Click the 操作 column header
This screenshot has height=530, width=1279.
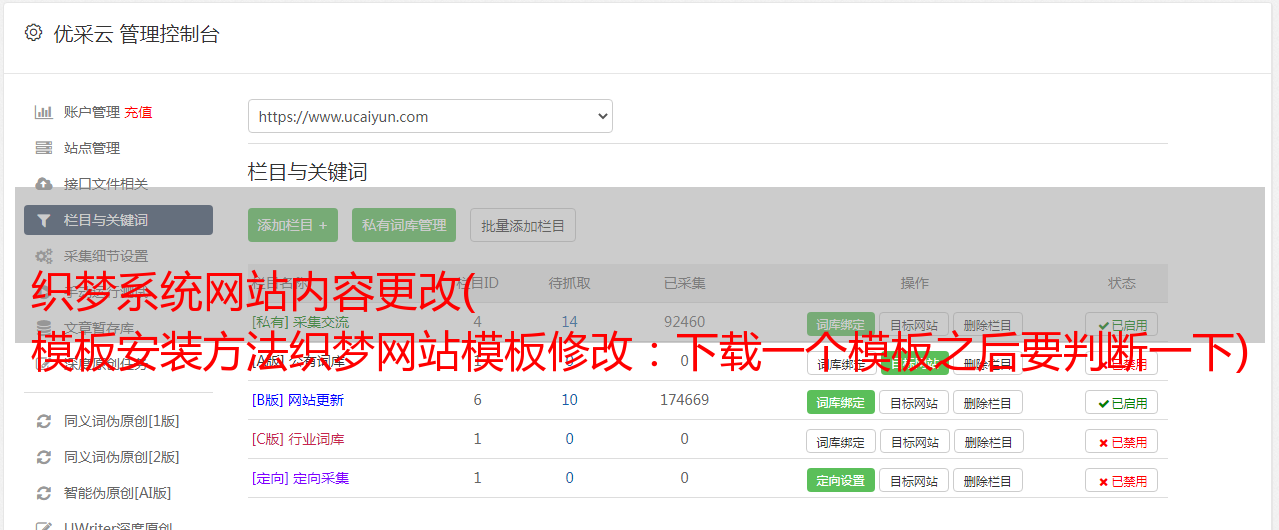pyautogui.click(x=915, y=283)
